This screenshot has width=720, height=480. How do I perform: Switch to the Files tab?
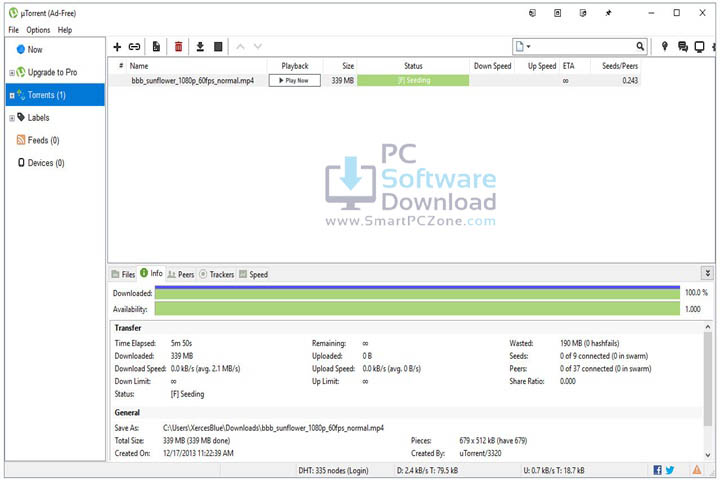tap(123, 274)
